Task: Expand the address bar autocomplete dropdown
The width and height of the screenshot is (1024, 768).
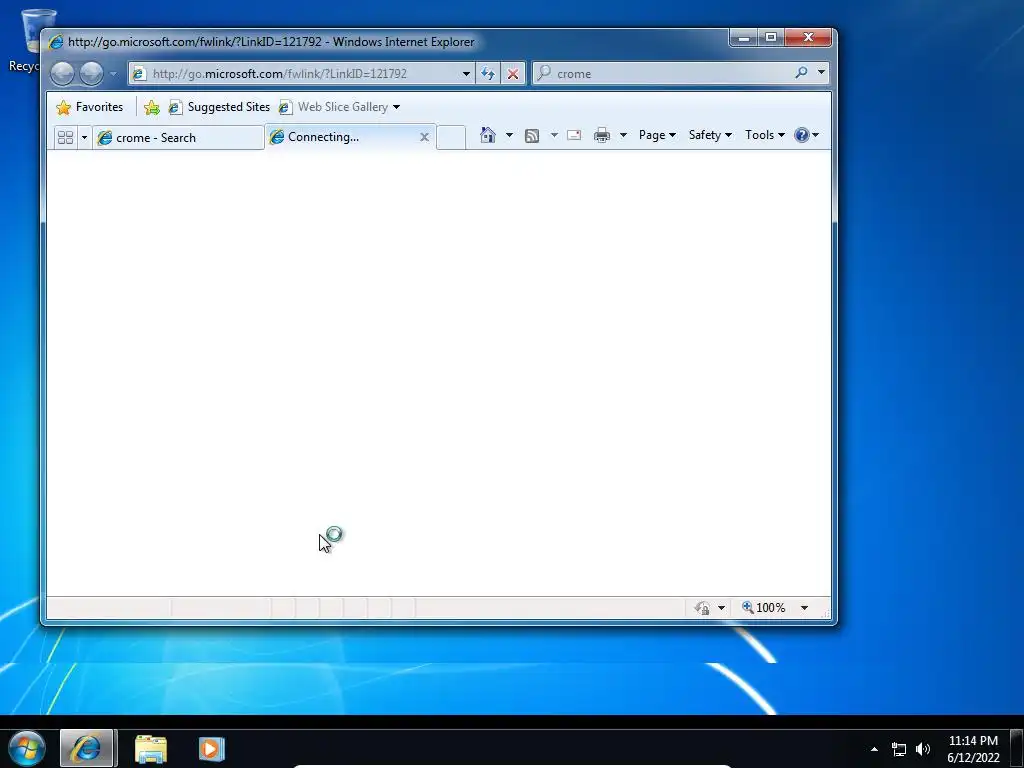Action: (x=466, y=74)
